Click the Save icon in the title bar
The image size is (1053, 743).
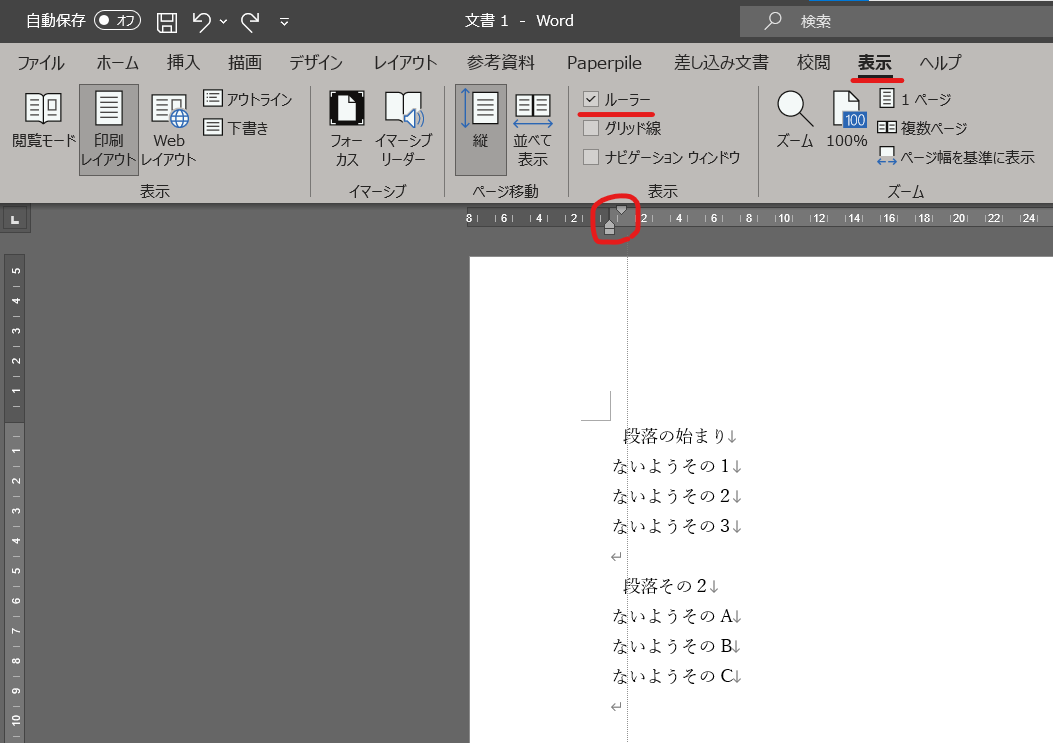167,21
